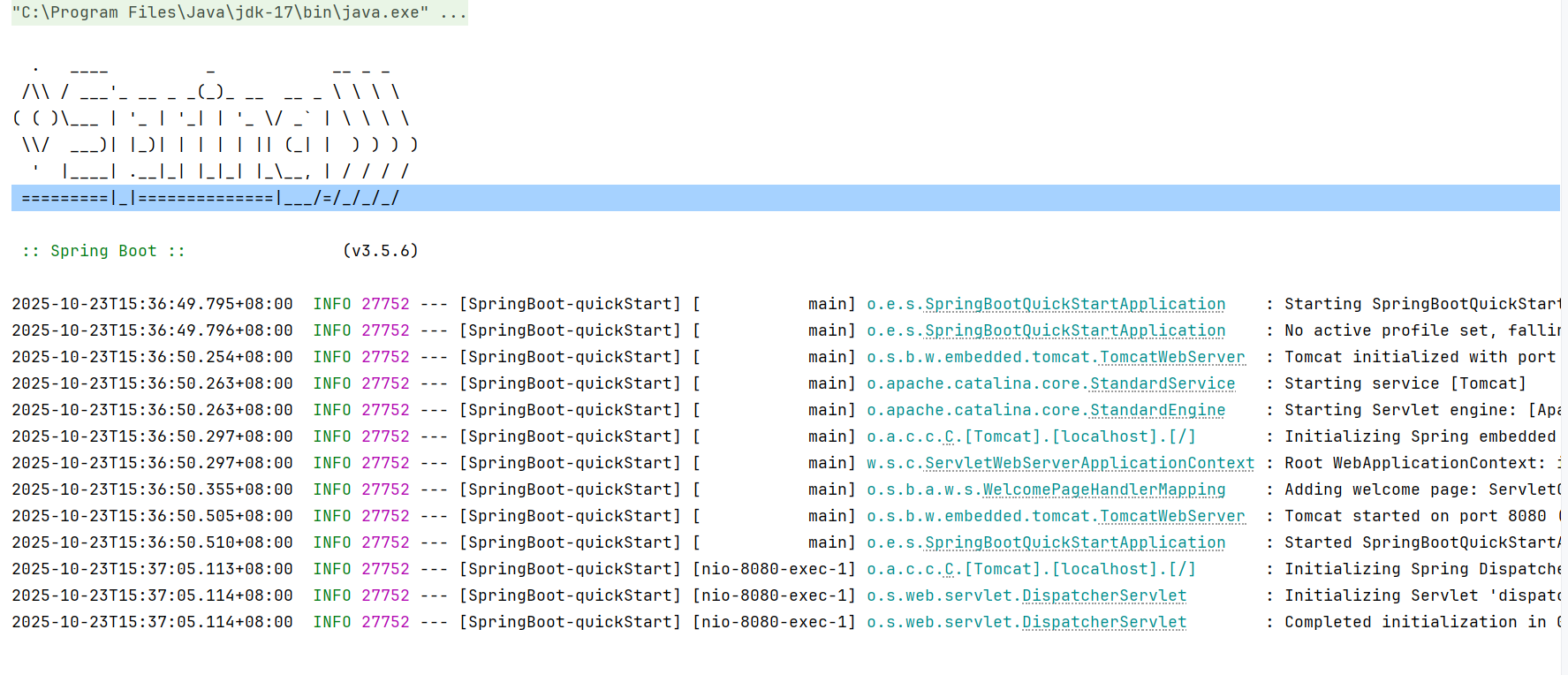The image size is (1568, 675).
Task: Click the message 'No active profile set'
Action: [1386, 330]
